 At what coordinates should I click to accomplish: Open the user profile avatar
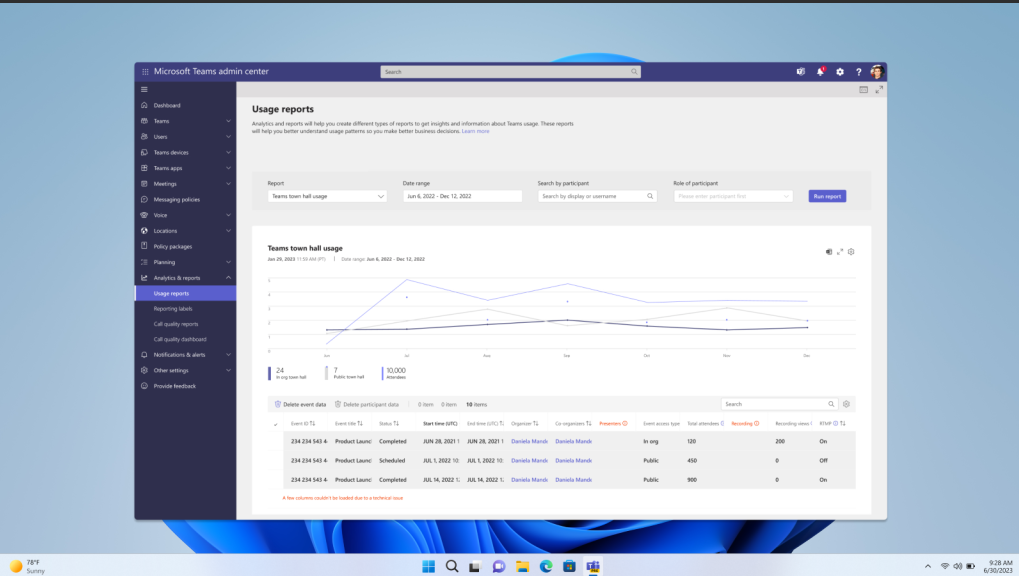pos(877,72)
